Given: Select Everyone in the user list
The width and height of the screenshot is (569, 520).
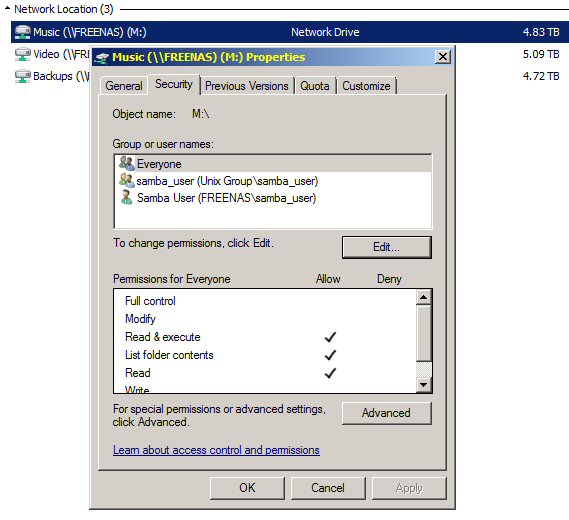Looking at the screenshot, I should coord(273,164).
